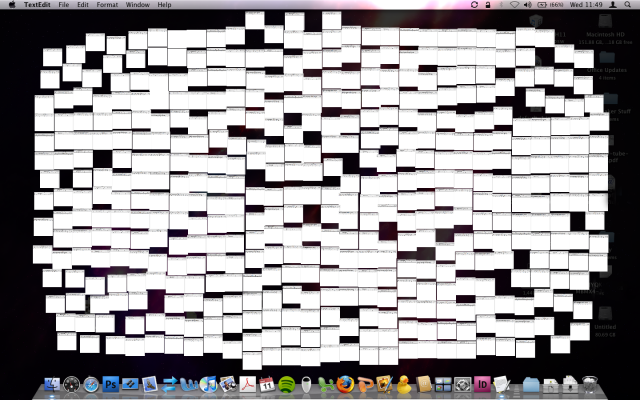Click the sync status icon in menu bar
640x400 pixels.
(x=474, y=5)
